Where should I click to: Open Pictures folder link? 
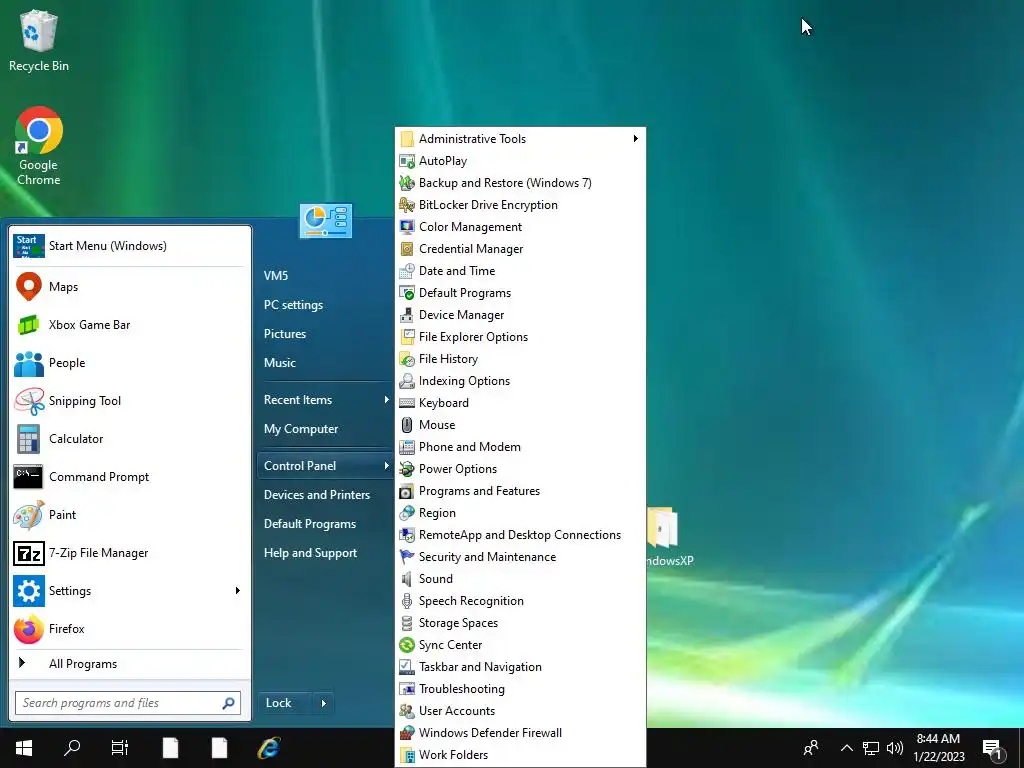325,334
